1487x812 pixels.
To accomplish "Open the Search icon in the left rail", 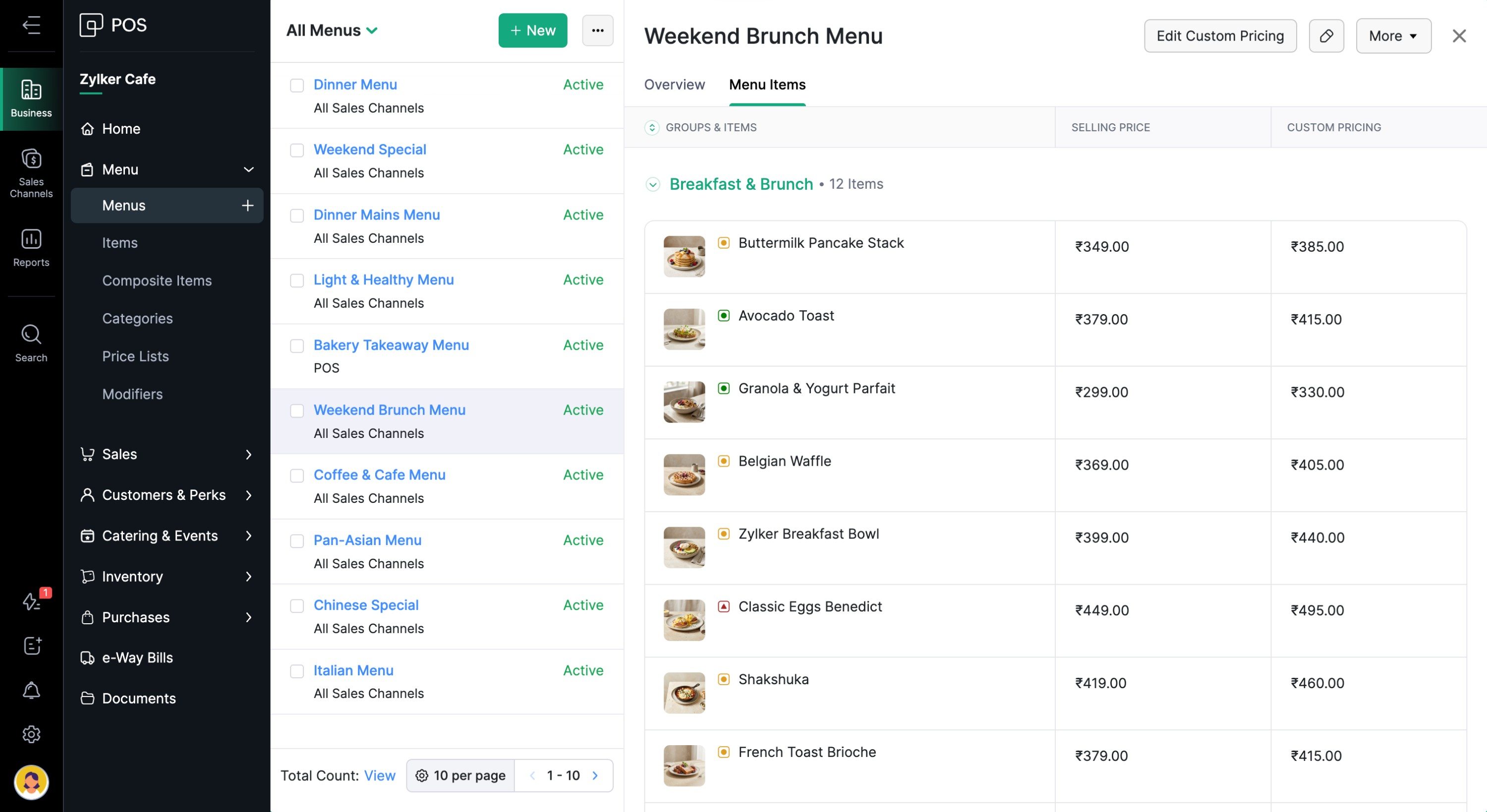I will coord(31,343).
